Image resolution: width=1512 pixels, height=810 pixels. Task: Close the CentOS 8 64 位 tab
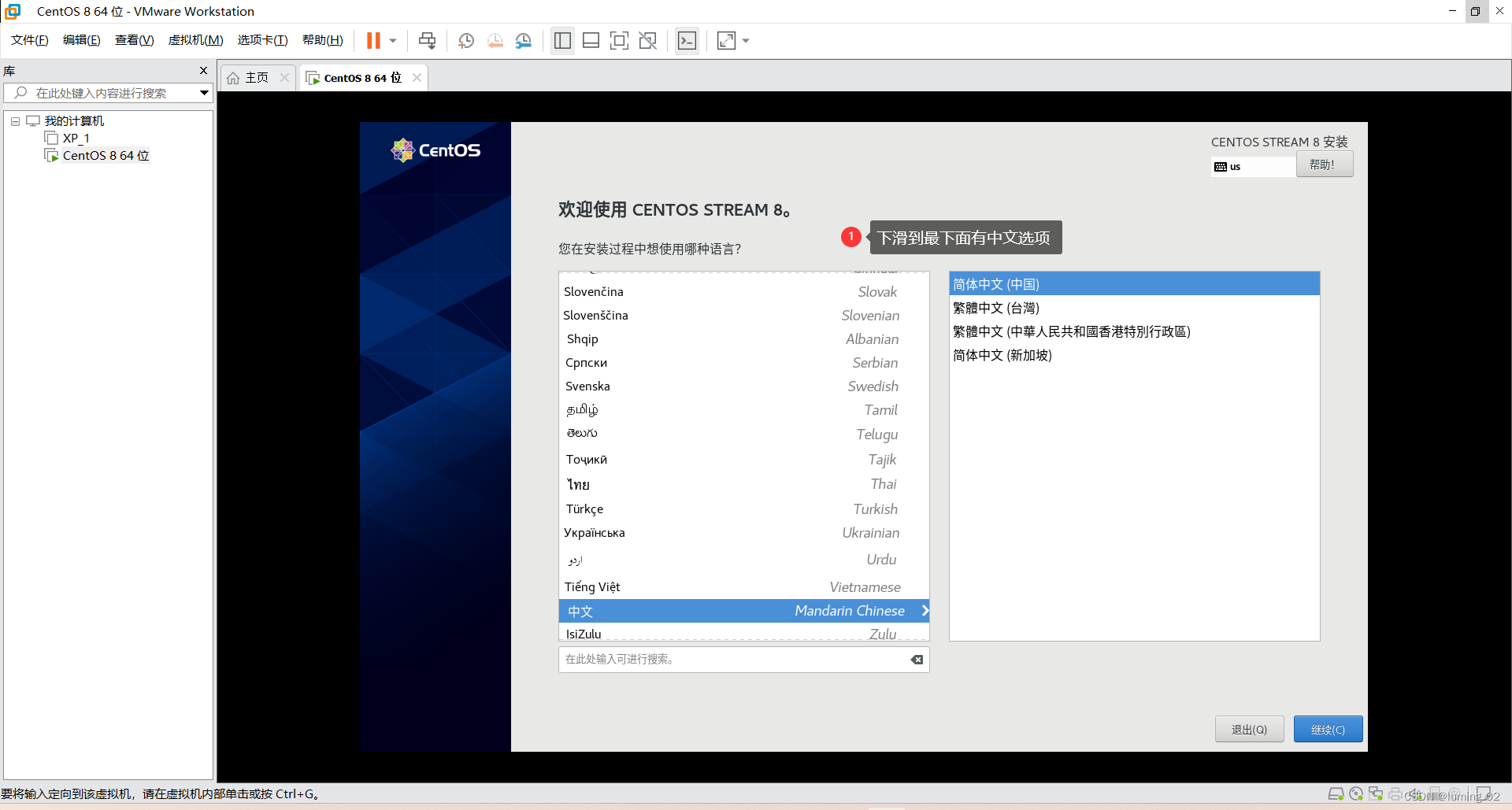(x=417, y=77)
